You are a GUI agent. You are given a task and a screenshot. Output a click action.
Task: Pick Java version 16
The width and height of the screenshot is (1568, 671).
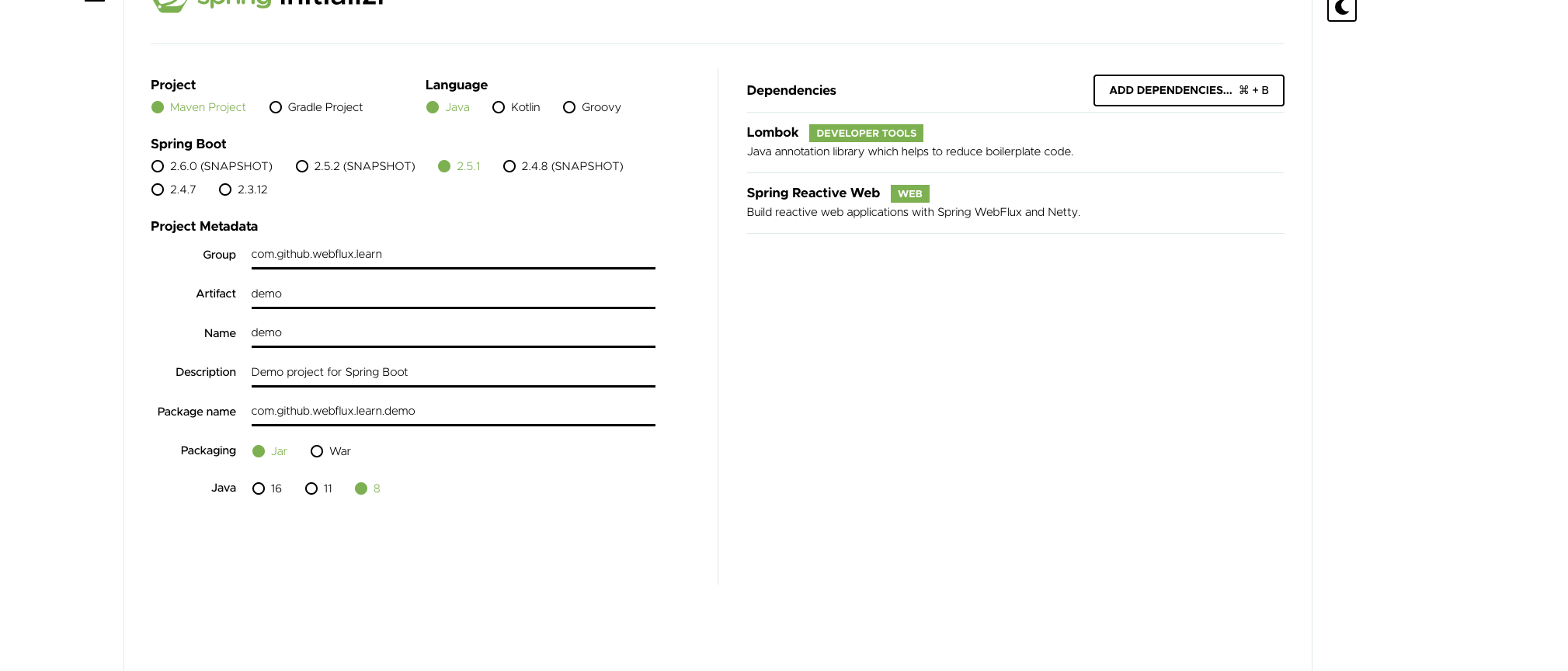[x=267, y=488]
